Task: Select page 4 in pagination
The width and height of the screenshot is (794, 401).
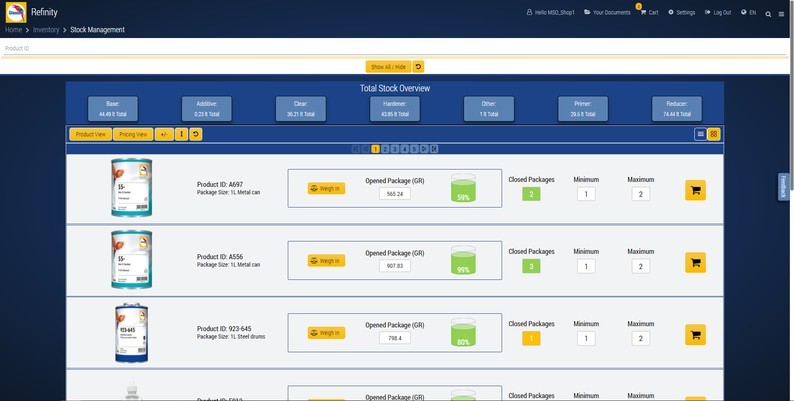Action: tap(405, 149)
